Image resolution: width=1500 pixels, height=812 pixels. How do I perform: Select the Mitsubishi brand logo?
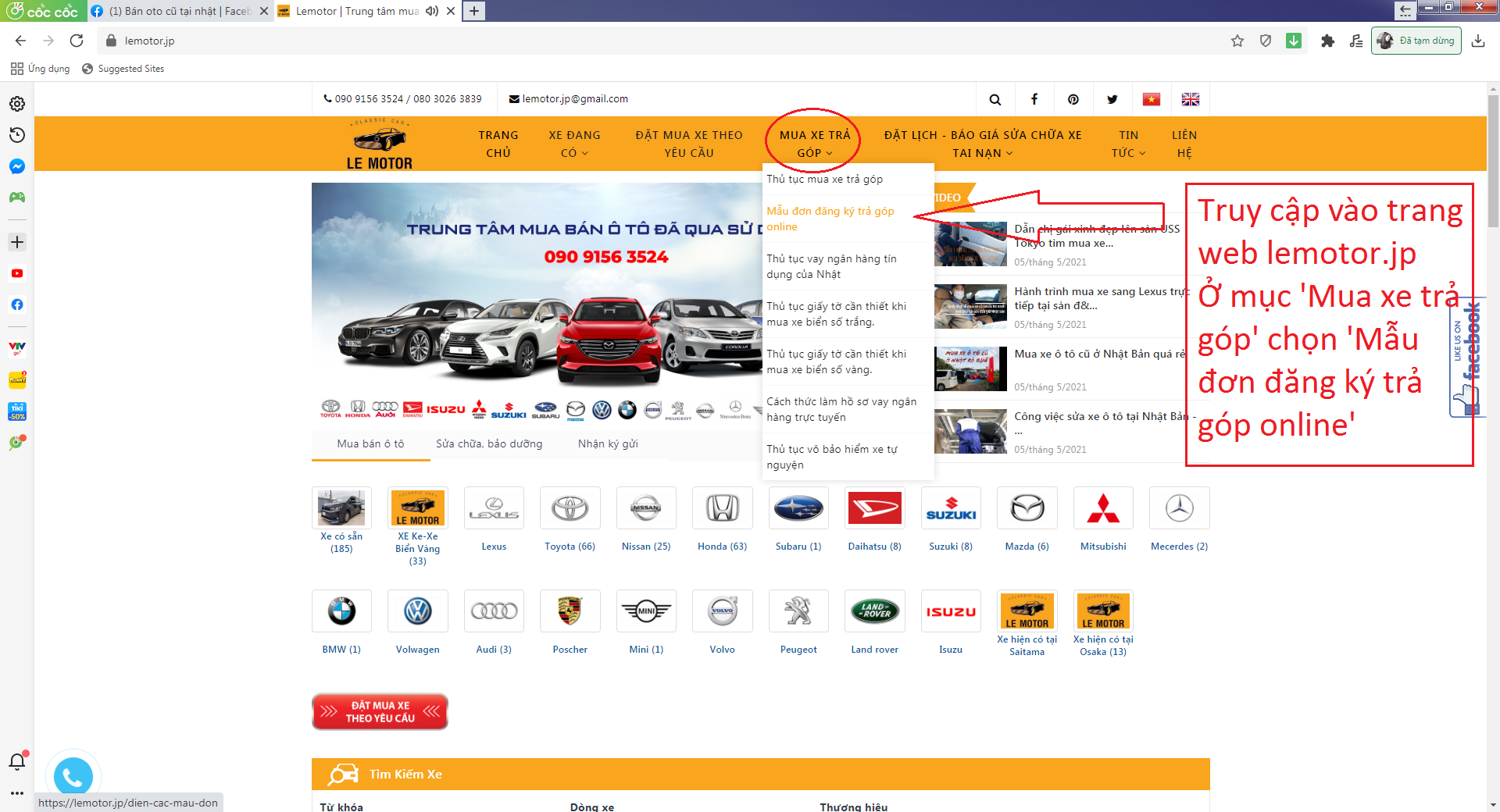[1103, 508]
